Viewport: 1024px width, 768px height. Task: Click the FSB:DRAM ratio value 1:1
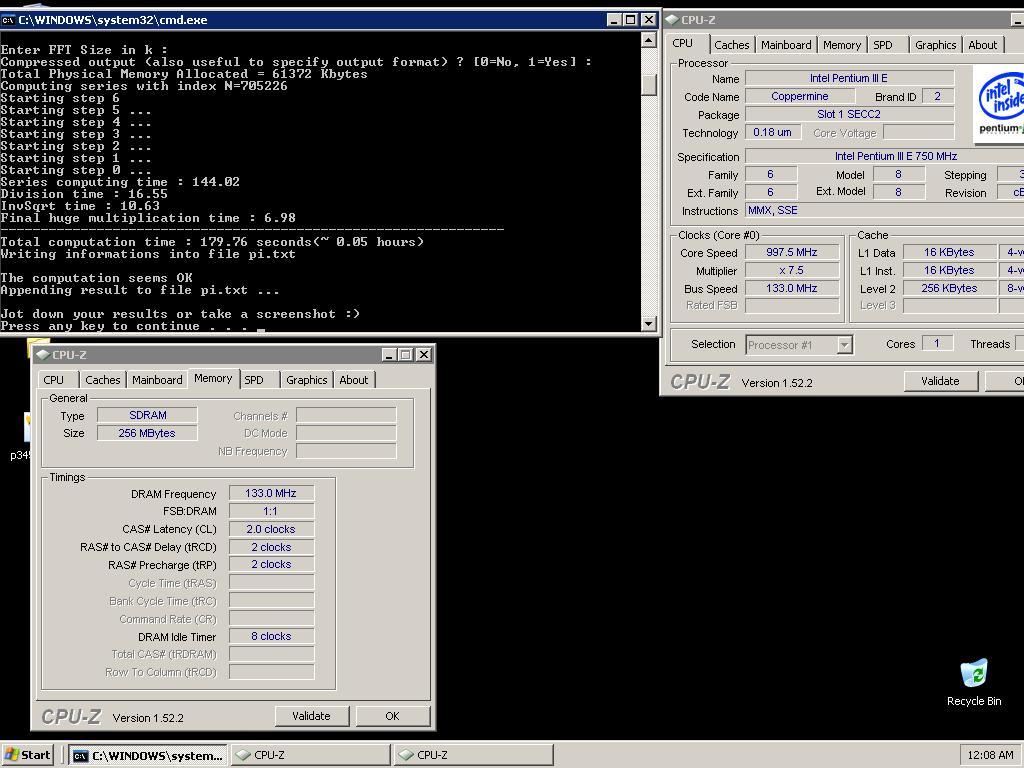tap(271, 511)
